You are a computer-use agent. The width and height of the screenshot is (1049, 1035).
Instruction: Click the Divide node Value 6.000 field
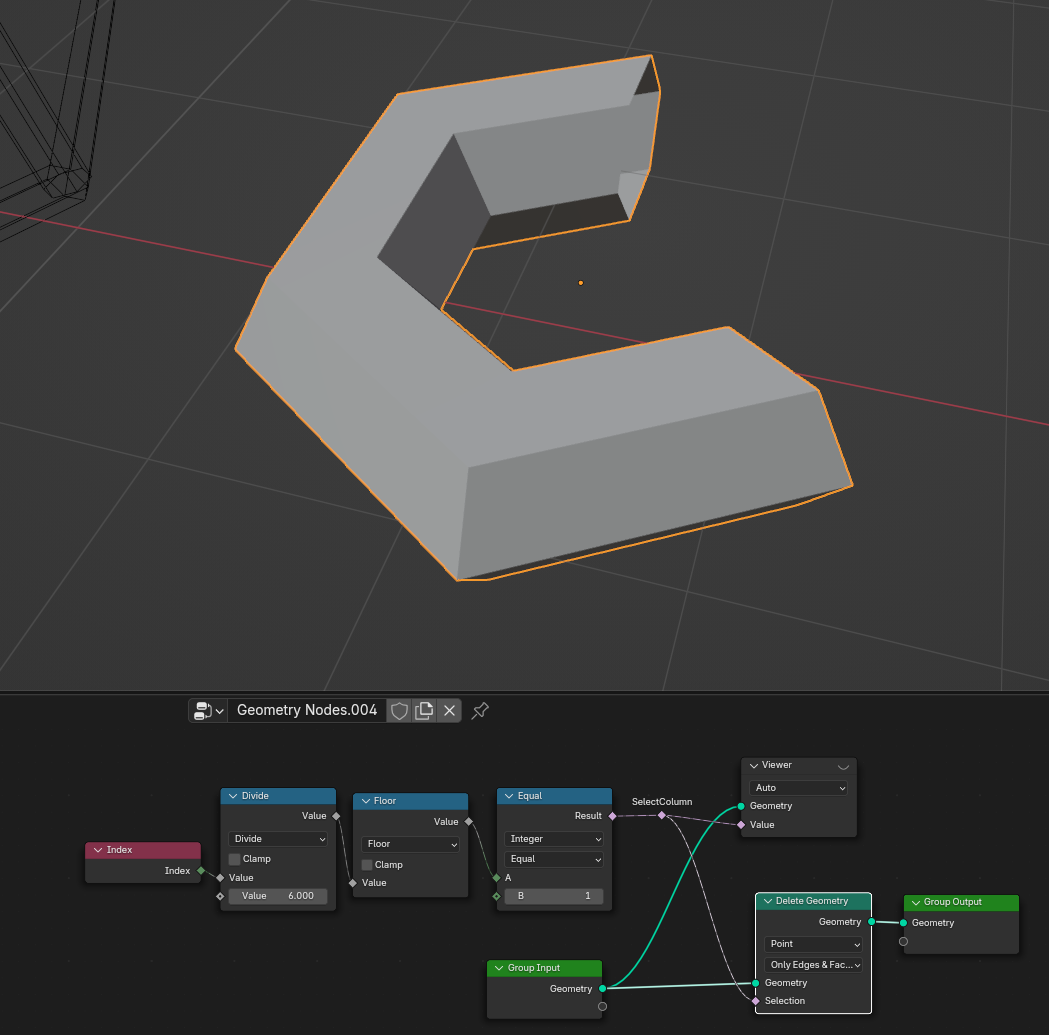pyautogui.click(x=278, y=896)
